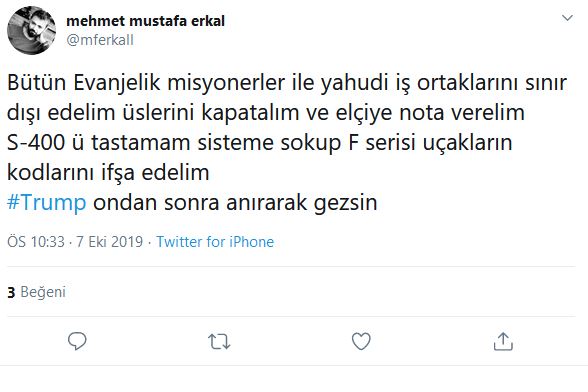Viewport: 588px width, 392px height.
Task: Click the word Evanjelik in the tweet
Action: click(x=117, y=83)
